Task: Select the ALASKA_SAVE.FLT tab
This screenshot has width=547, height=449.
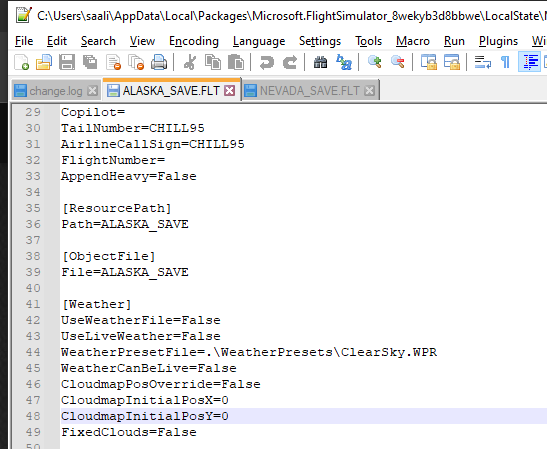Action: tap(171, 90)
